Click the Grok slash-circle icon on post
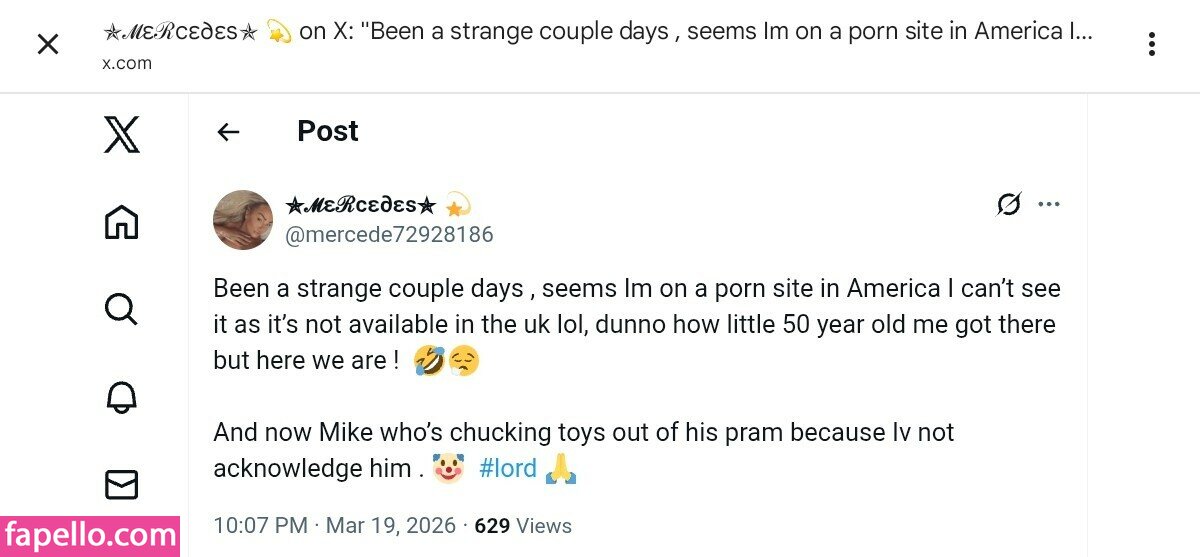 1009,204
